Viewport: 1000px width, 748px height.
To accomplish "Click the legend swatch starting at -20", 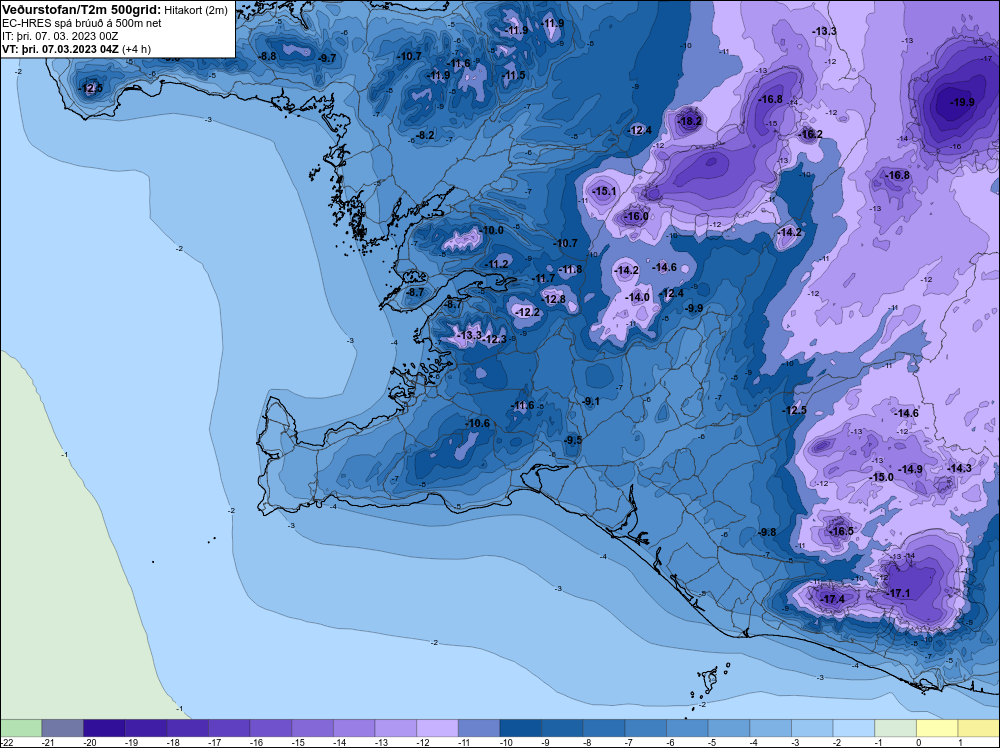I will click(104, 728).
